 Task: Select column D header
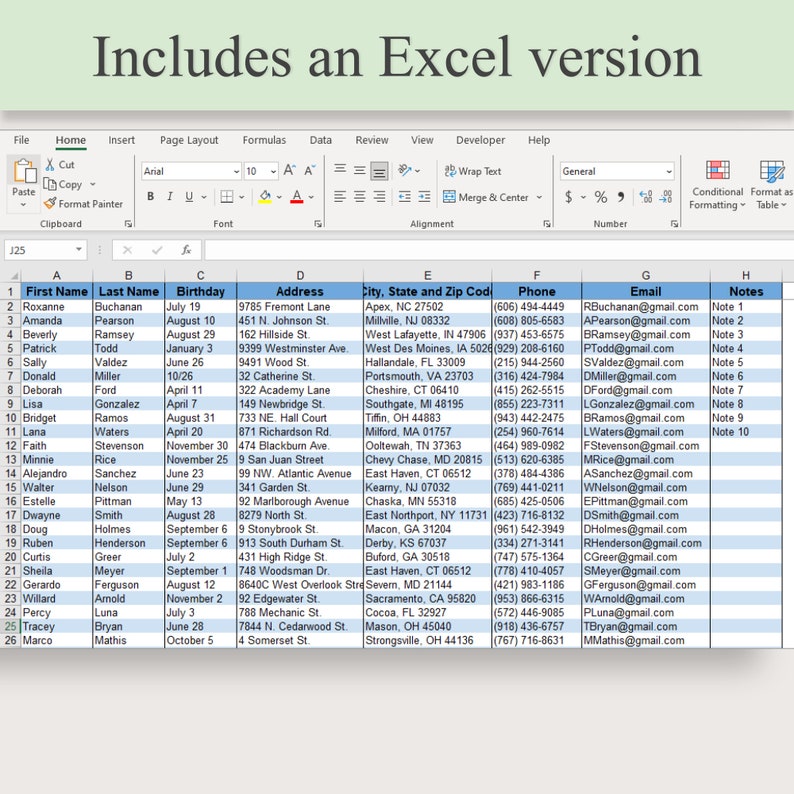(300, 275)
